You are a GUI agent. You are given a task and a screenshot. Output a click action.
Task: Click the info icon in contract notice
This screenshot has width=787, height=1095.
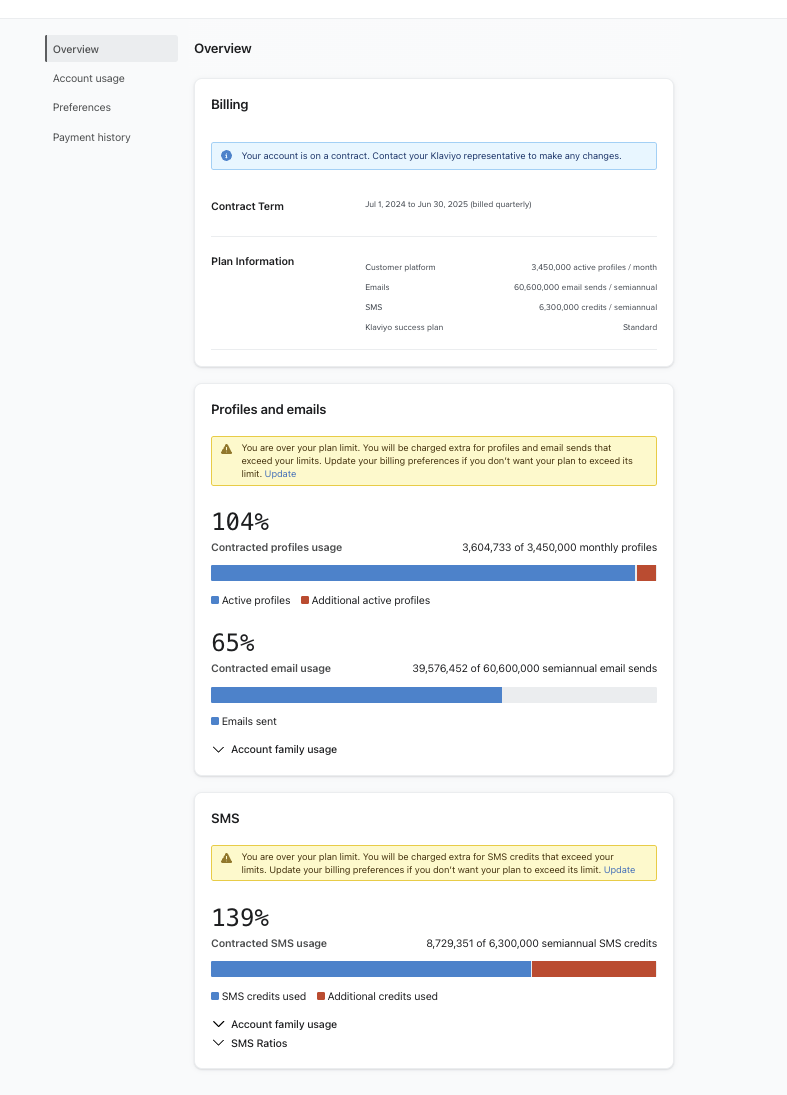[x=226, y=156]
